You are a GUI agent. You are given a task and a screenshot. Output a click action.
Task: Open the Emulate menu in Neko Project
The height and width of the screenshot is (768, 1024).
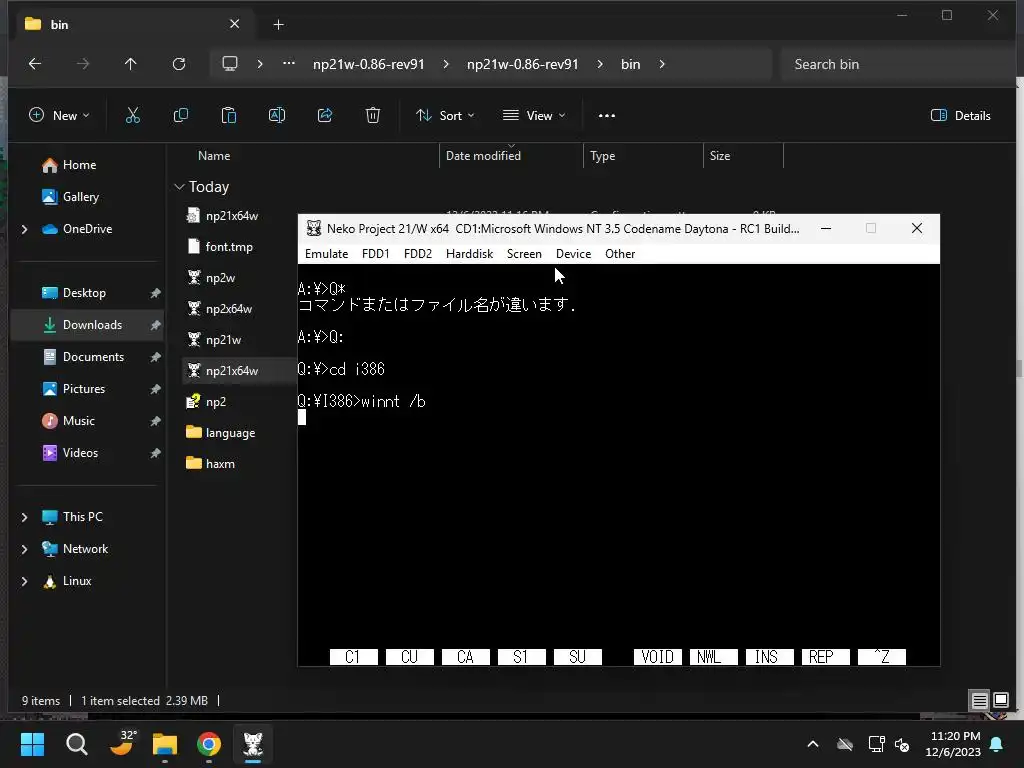(x=327, y=254)
